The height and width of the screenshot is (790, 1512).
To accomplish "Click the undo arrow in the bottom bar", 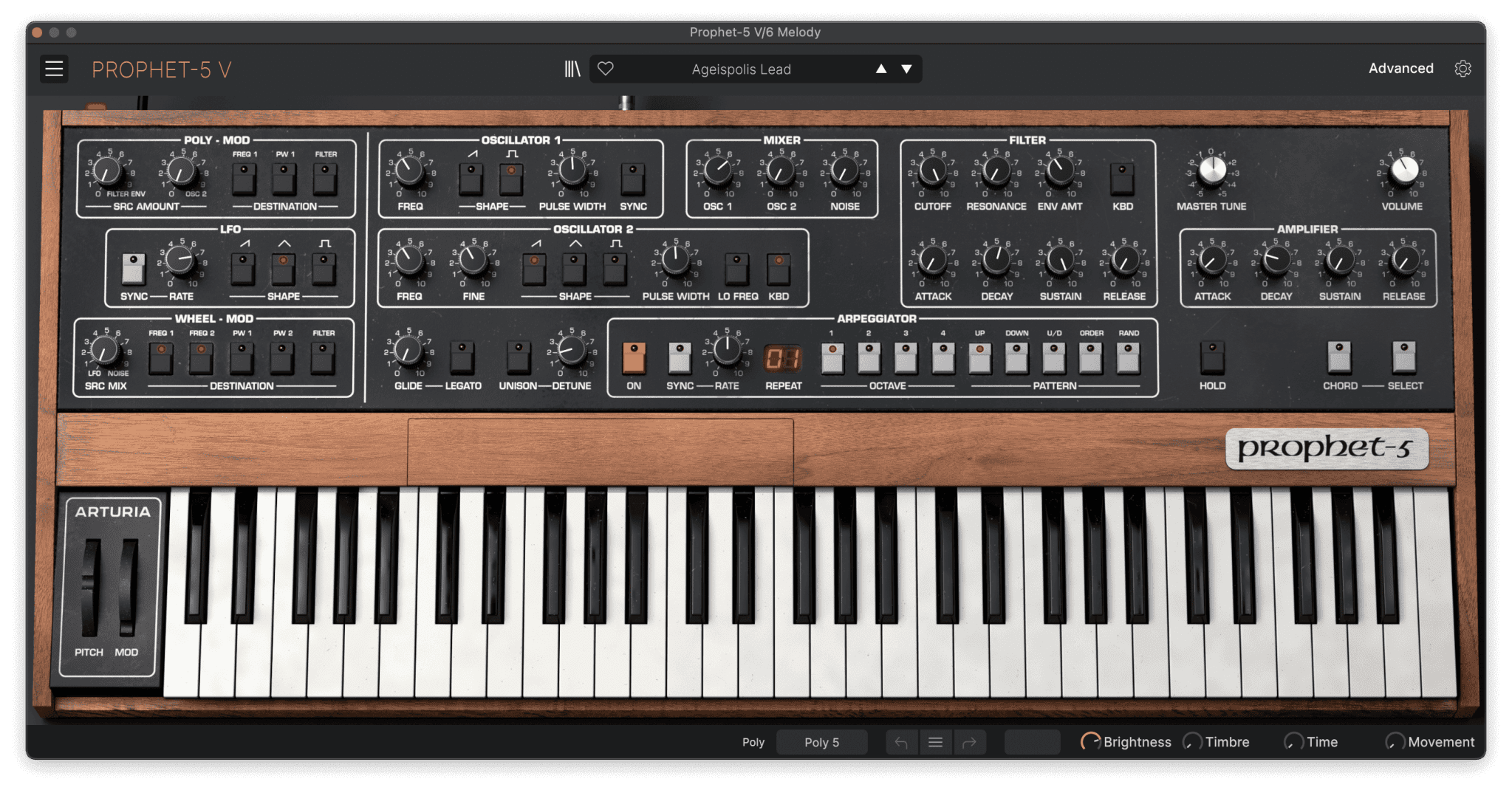I will (x=901, y=741).
